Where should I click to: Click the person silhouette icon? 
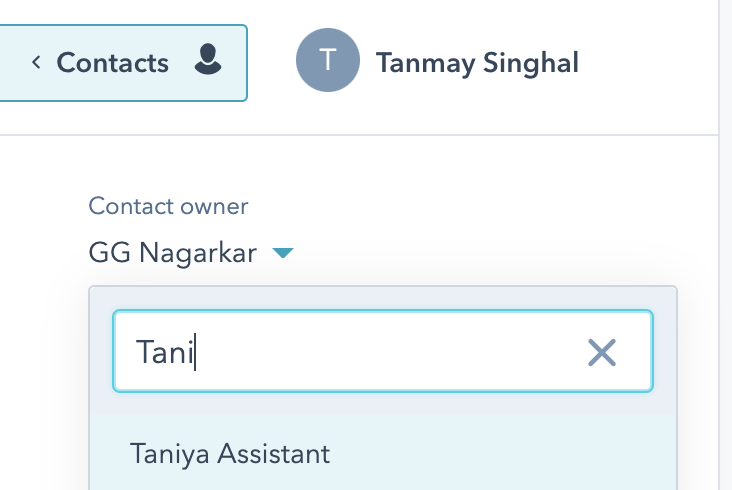click(207, 62)
